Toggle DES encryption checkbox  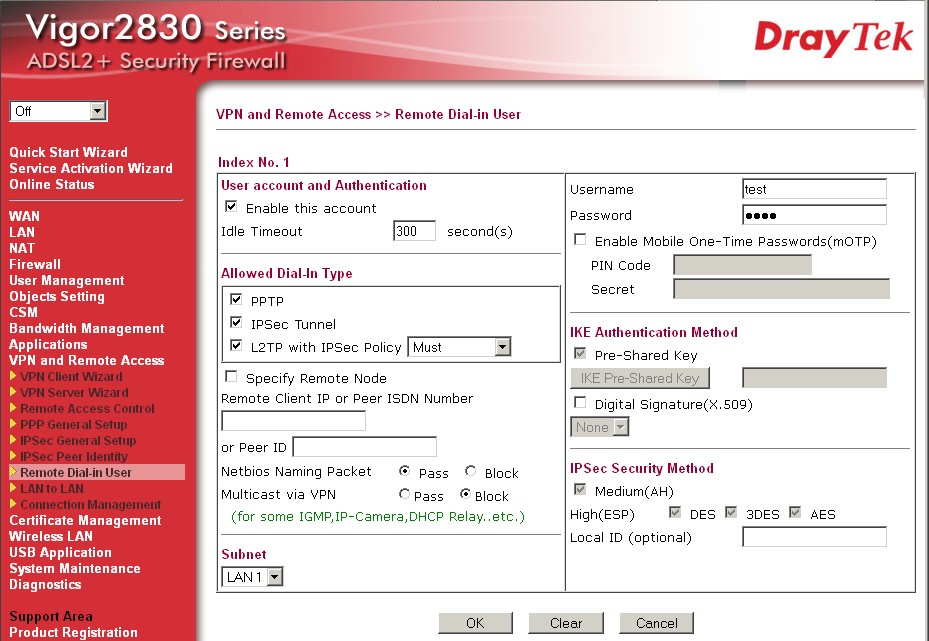(674, 512)
